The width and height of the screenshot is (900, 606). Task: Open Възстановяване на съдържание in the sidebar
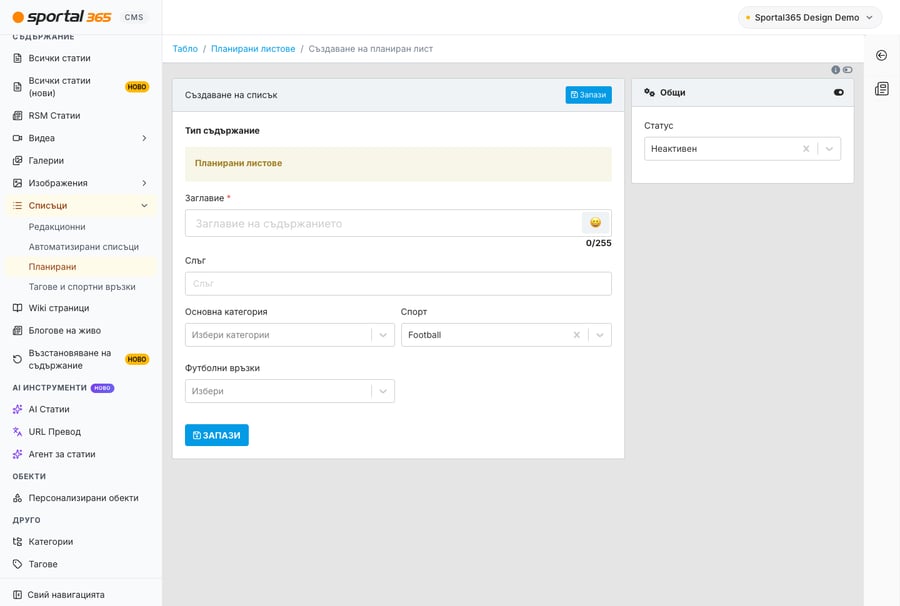tap(80, 359)
